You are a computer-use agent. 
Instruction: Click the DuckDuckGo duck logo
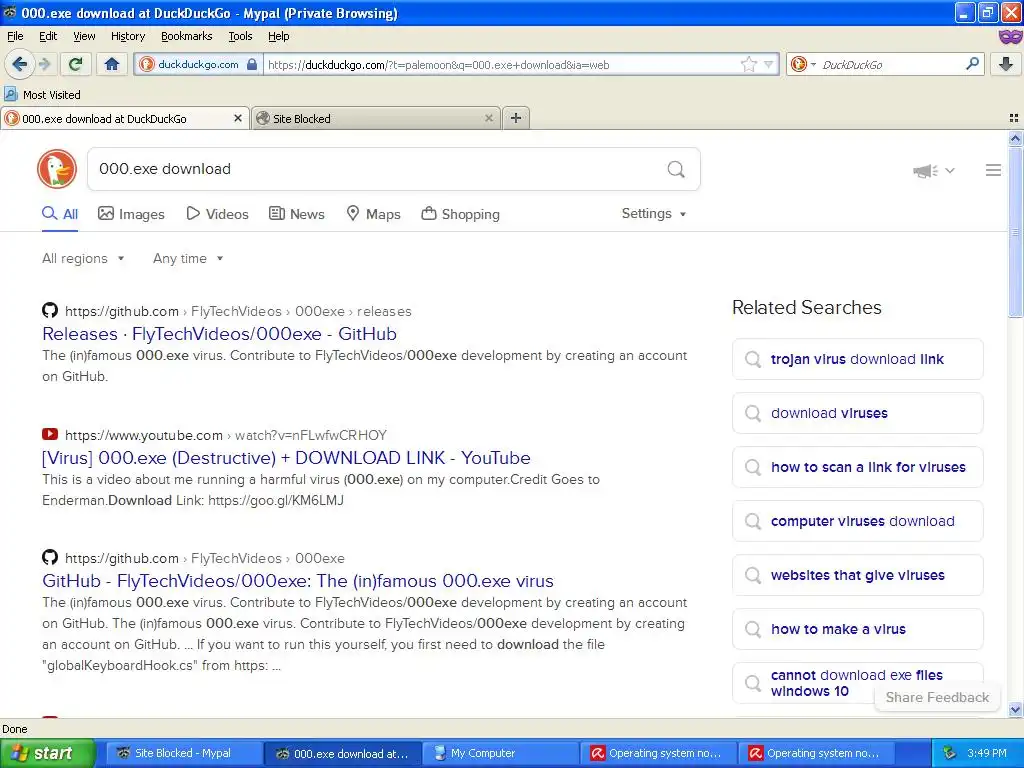57,169
